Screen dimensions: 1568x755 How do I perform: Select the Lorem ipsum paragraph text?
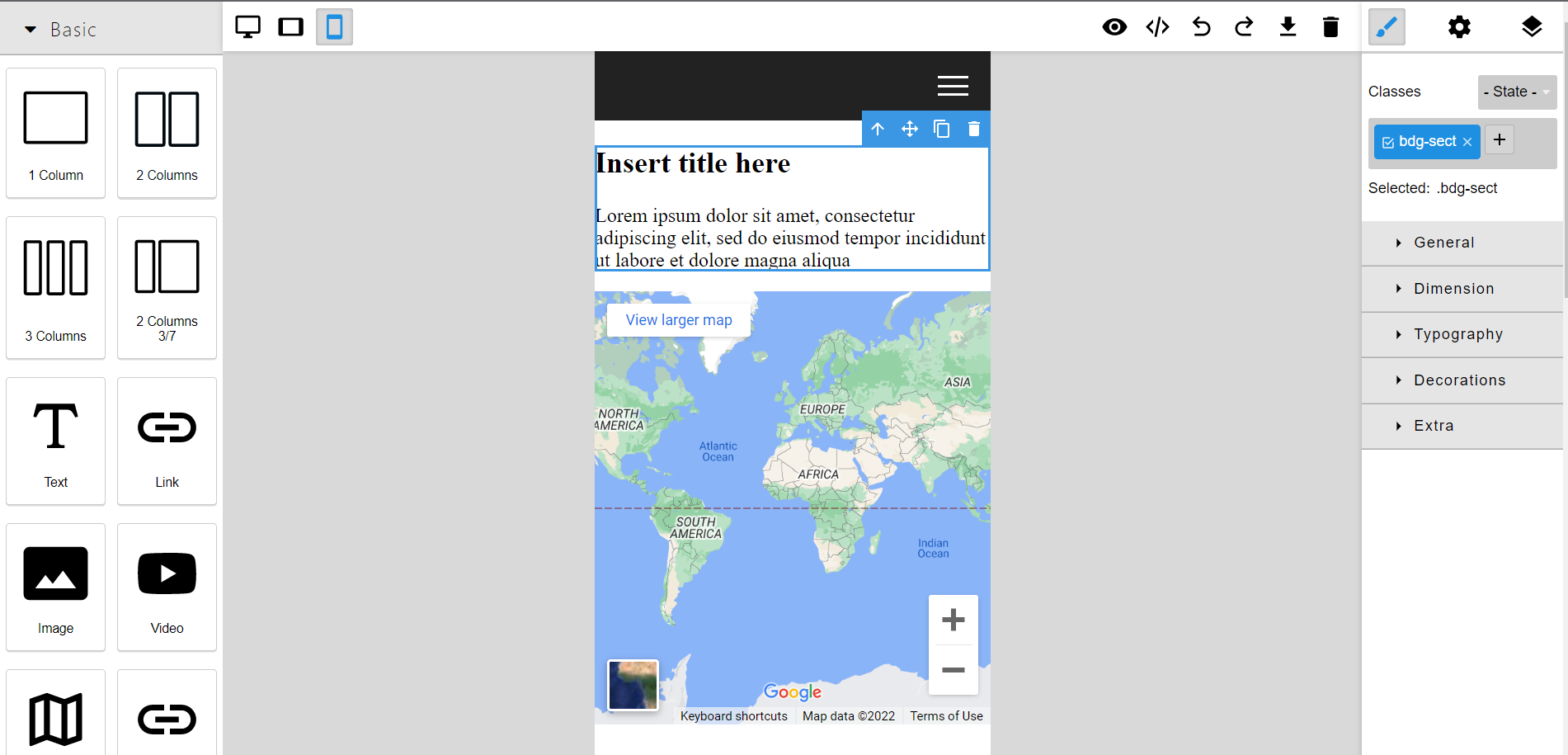pos(790,238)
